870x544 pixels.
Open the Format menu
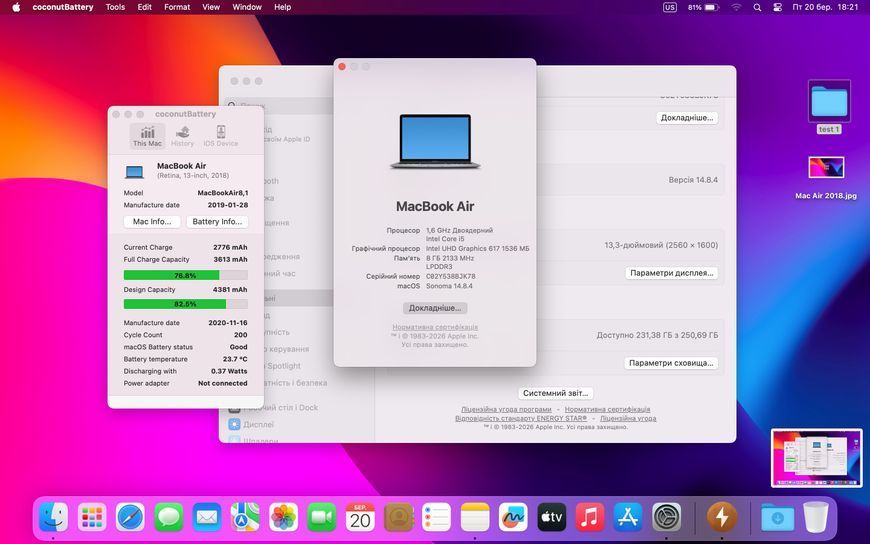pos(177,7)
